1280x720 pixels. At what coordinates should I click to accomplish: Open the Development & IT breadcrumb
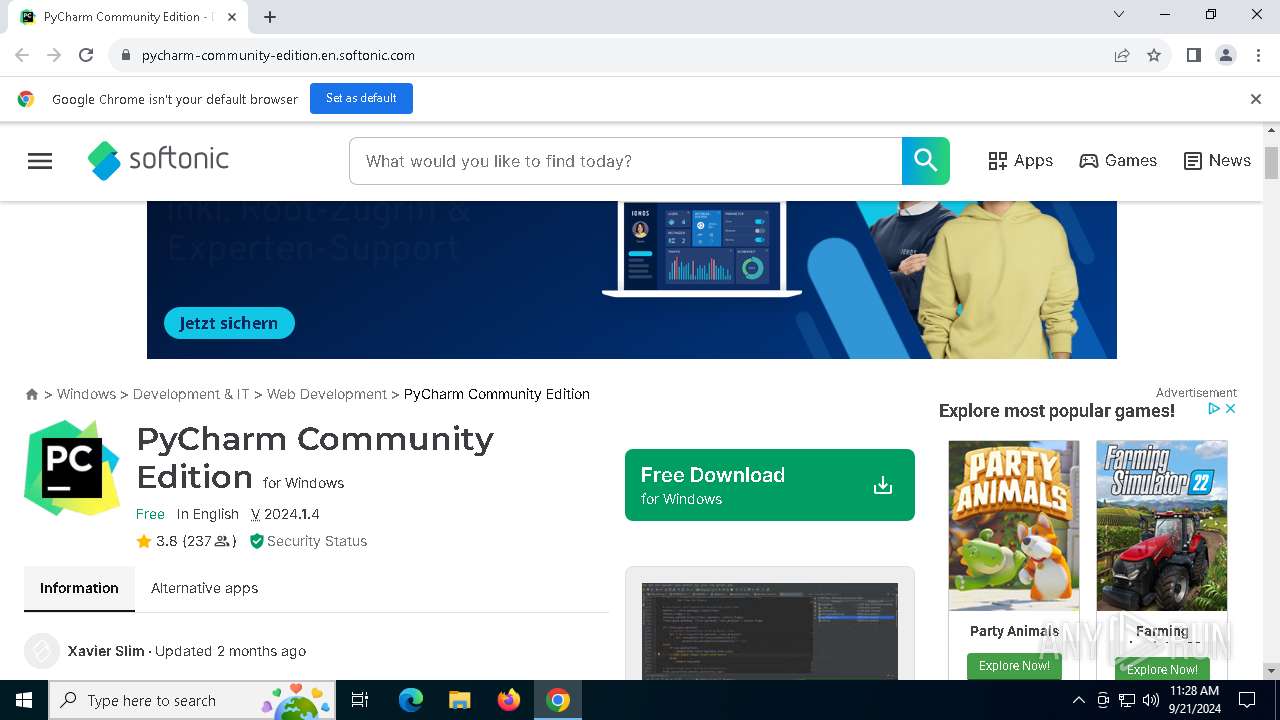191,394
